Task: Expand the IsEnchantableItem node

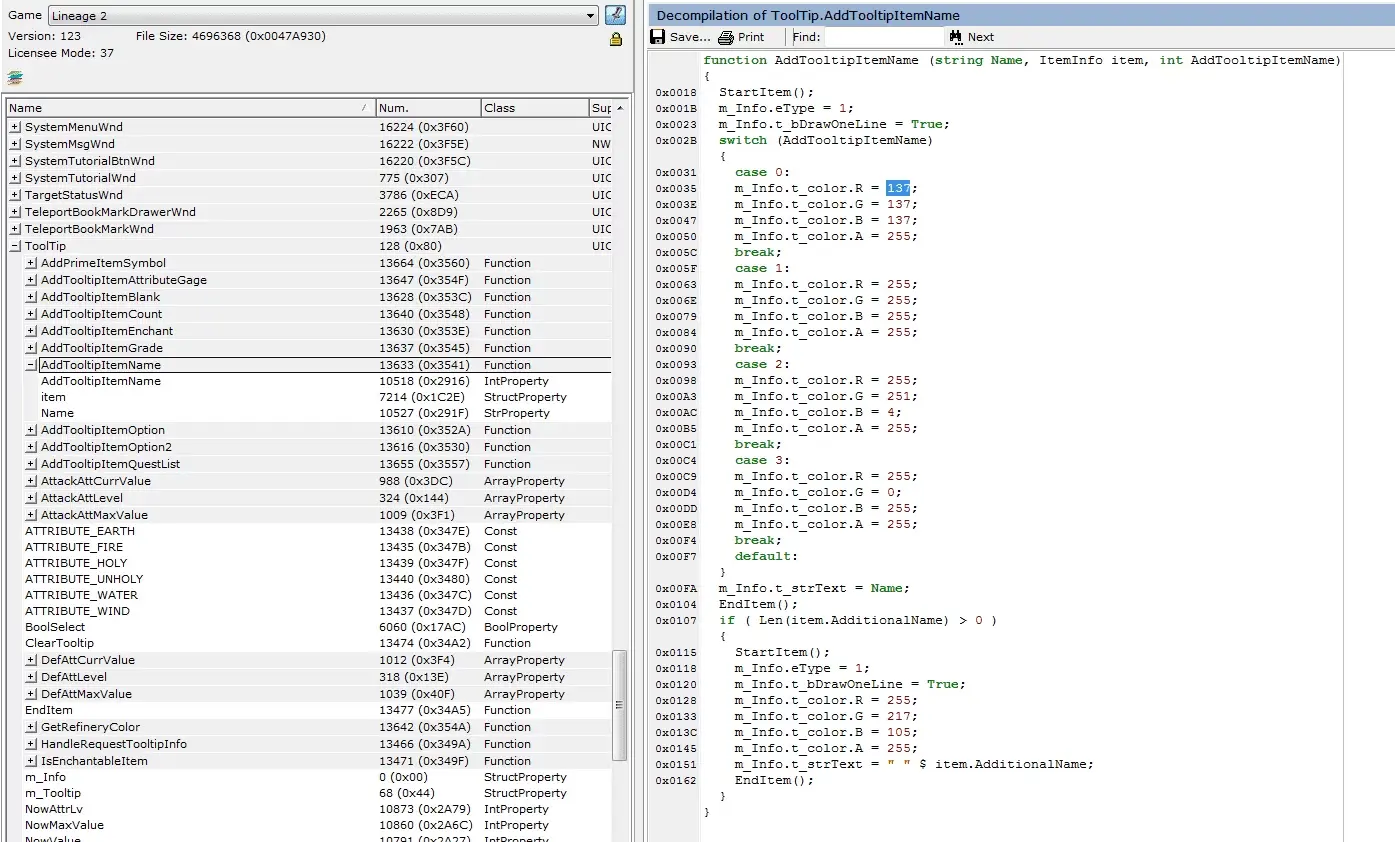Action: tap(31, 761)
